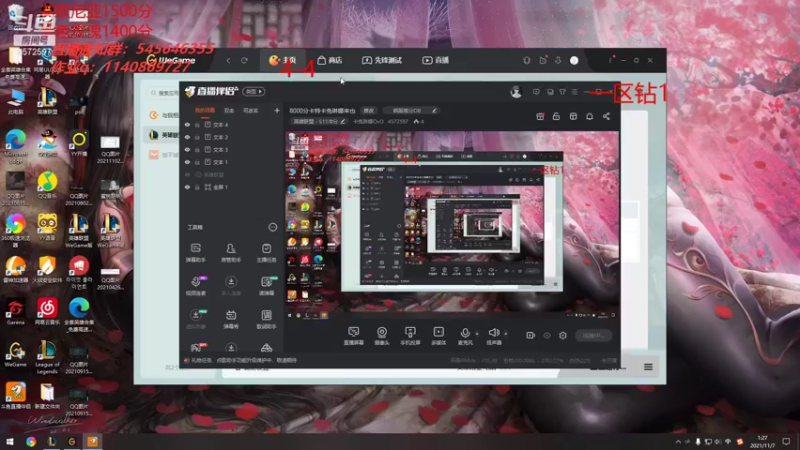Open WeGame 直播 tab

435,60
